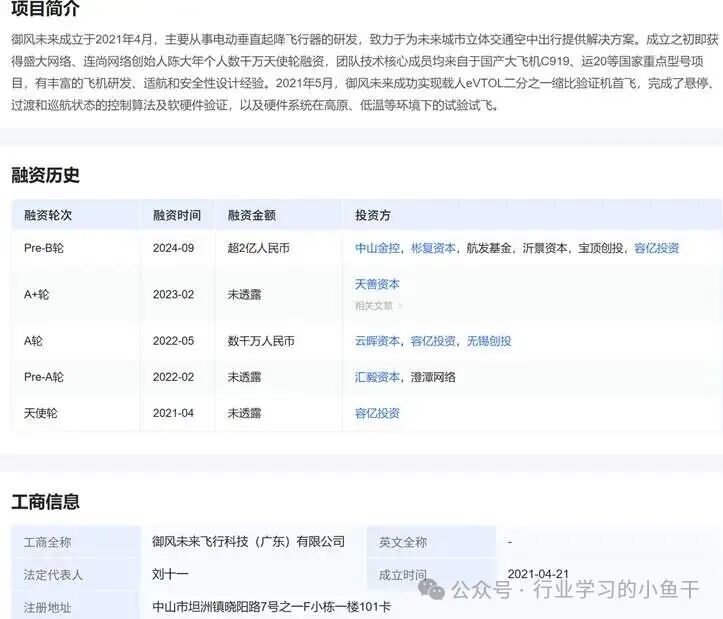This screenshot has width=723, height=619.
Task: Click the 项目简介 section heading
Action: (x=46, y=9)
